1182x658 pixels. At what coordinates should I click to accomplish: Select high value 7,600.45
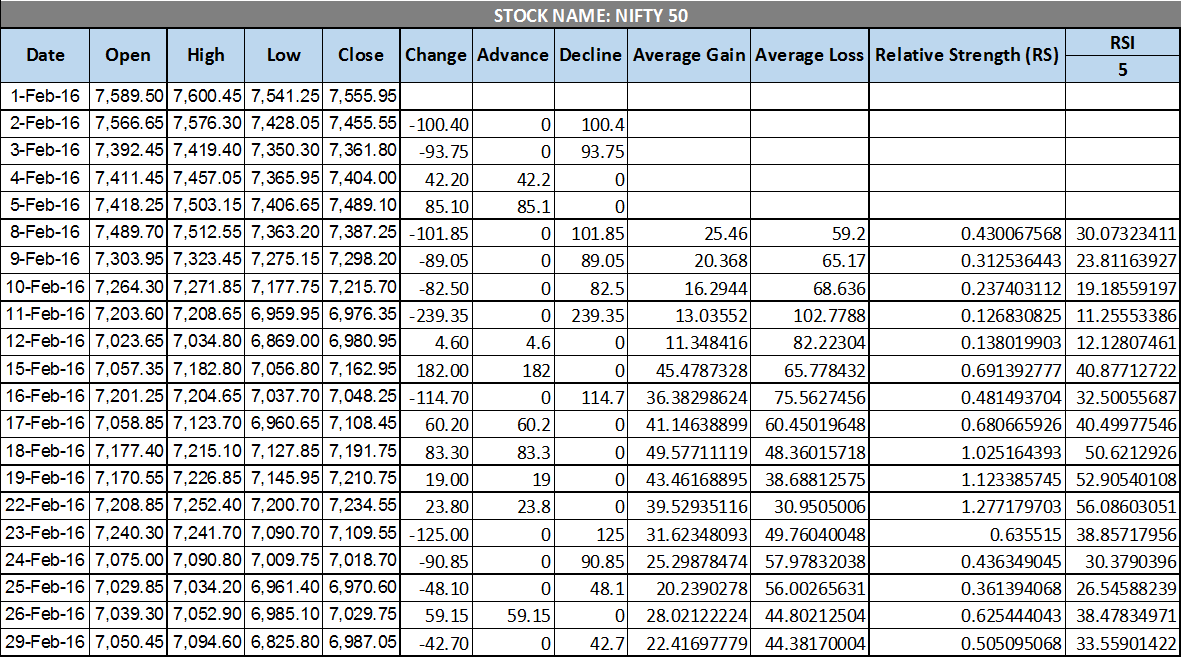(206, 96)
